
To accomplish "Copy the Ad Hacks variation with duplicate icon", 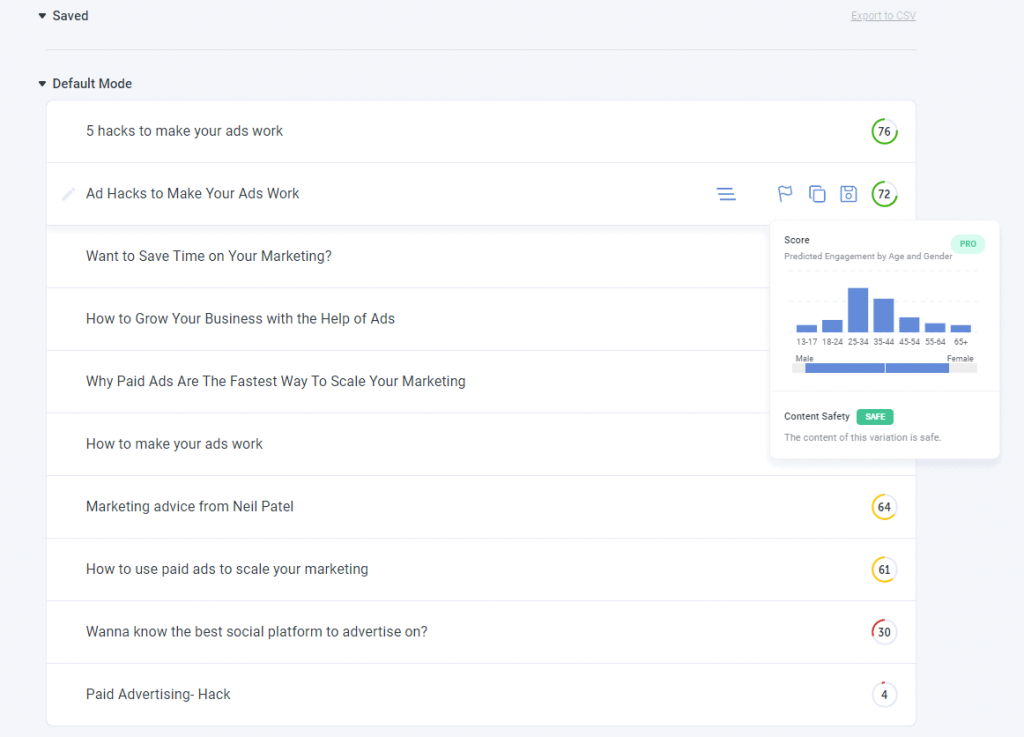I will coord(817,194).
